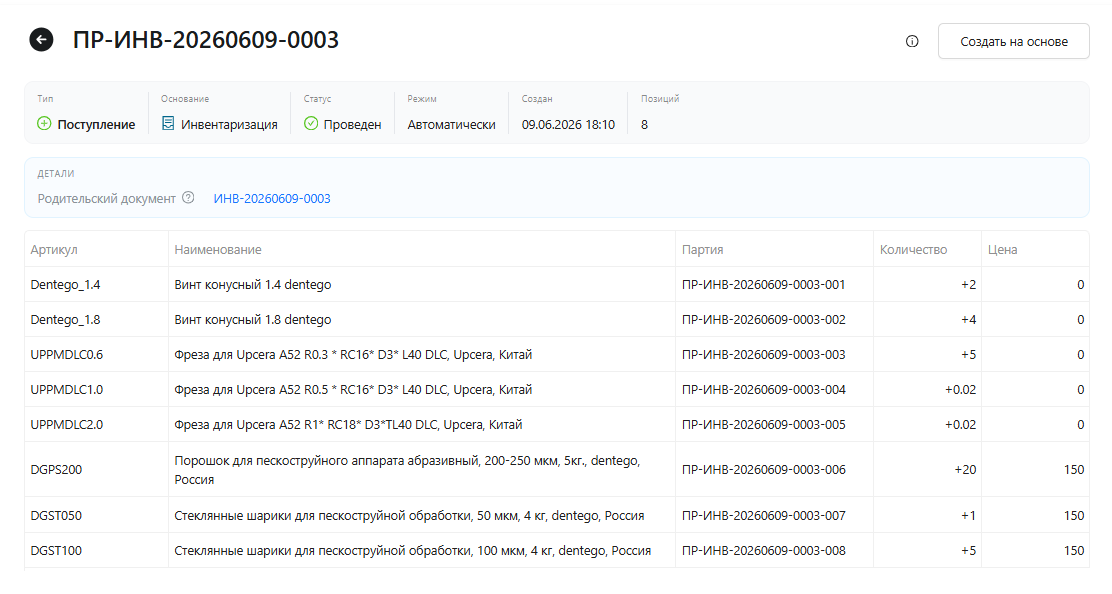The height and width of the screenshot is (594, 1112).
Task: Click the Порошок для пескоструйного аппарата name
Action: pos(407,470)
